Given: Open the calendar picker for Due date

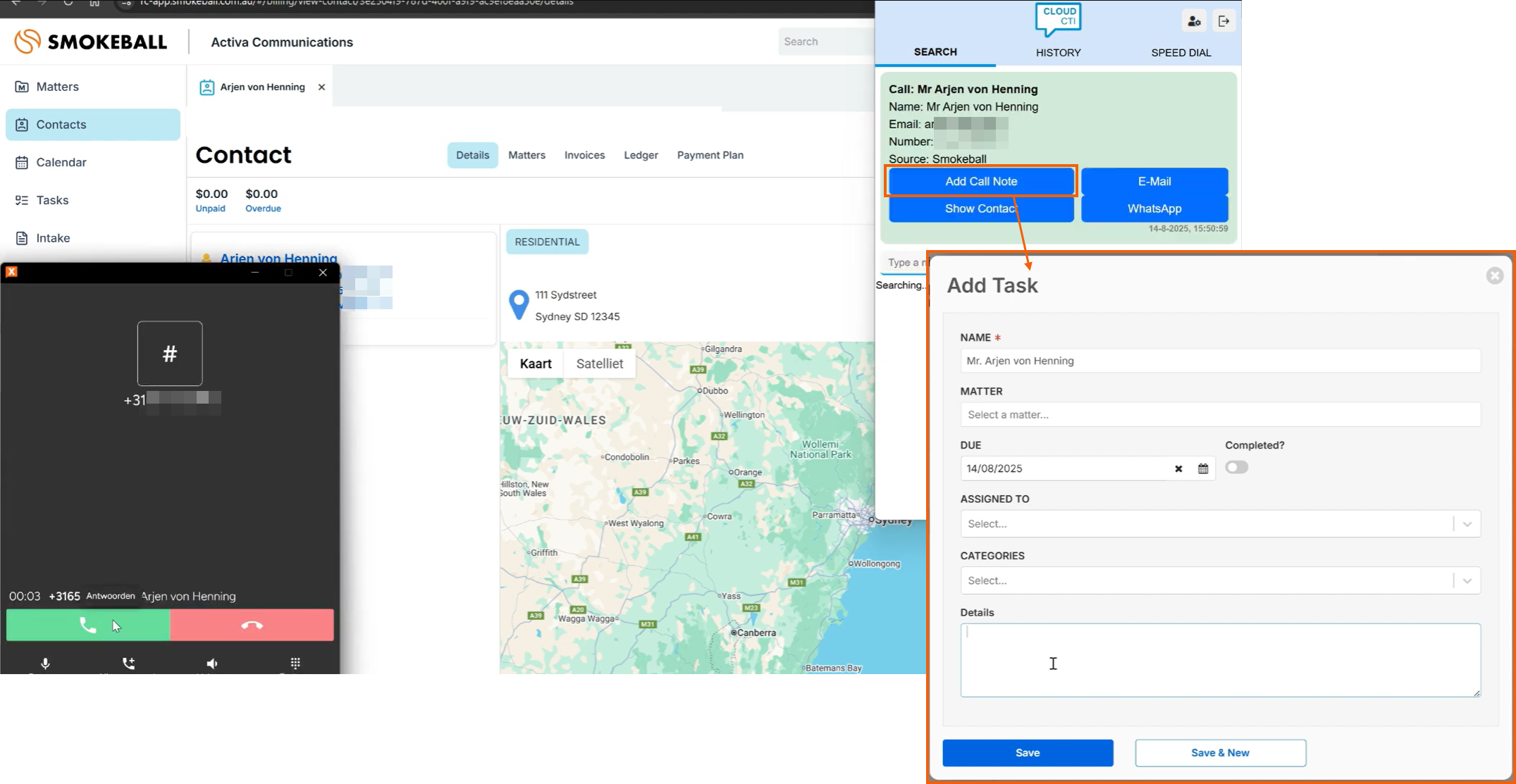Looking at the screenshot, I should coord(1202,468).
